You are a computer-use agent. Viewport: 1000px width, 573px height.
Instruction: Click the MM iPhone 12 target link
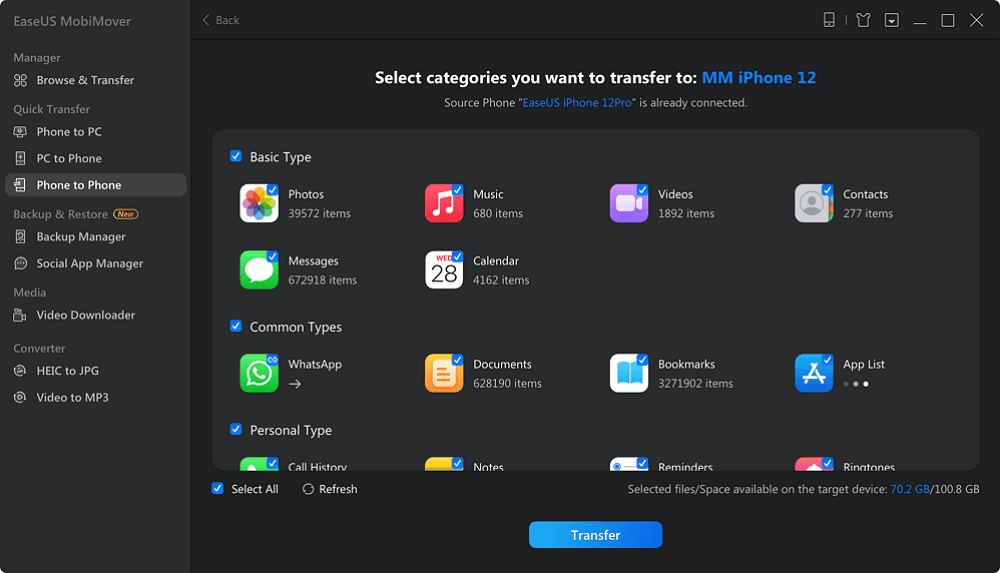759,78
